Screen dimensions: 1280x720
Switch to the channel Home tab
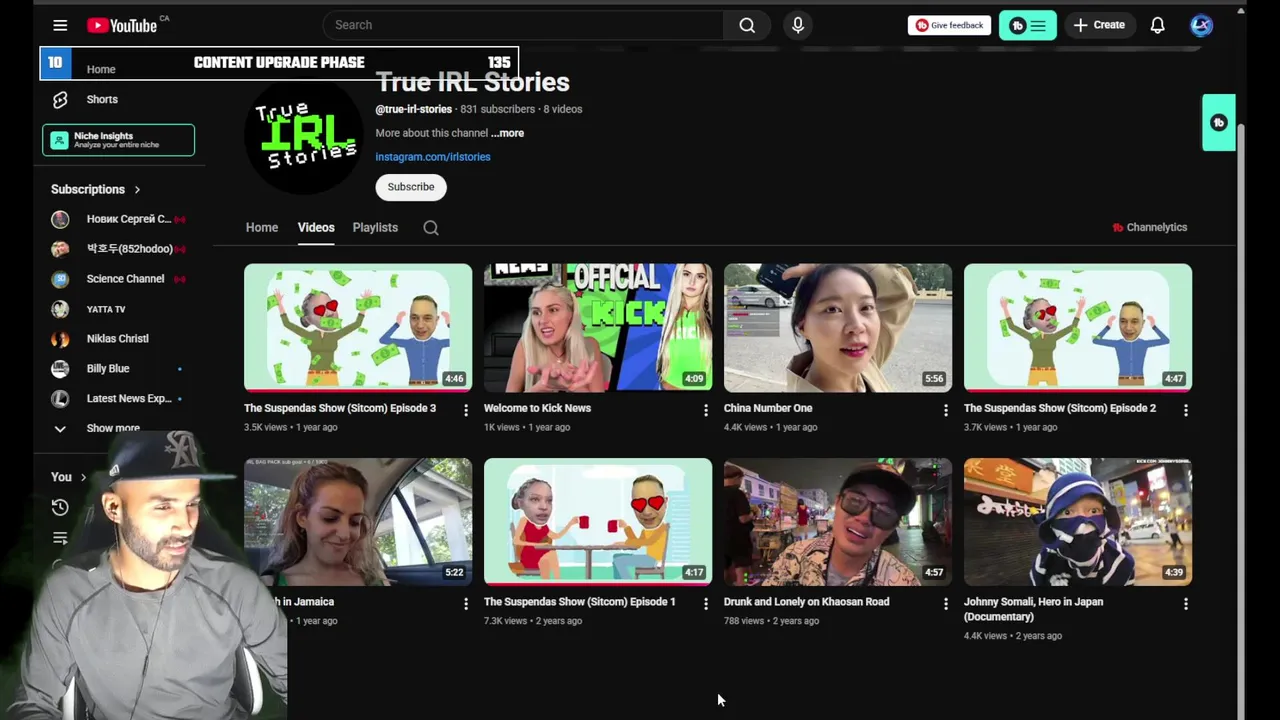262,228
